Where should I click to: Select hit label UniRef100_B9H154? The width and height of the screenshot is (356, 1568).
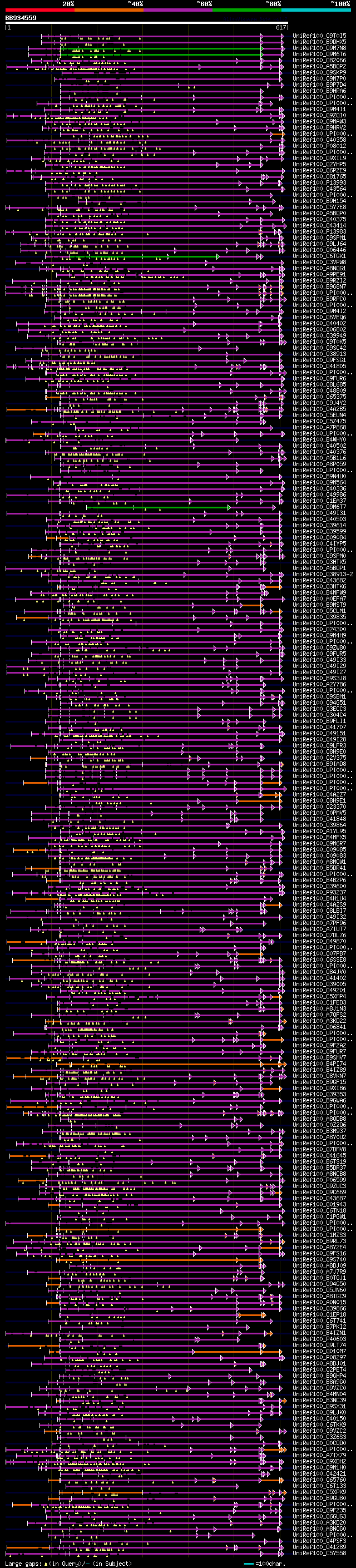pyautogui.click(x=319, y=201)
